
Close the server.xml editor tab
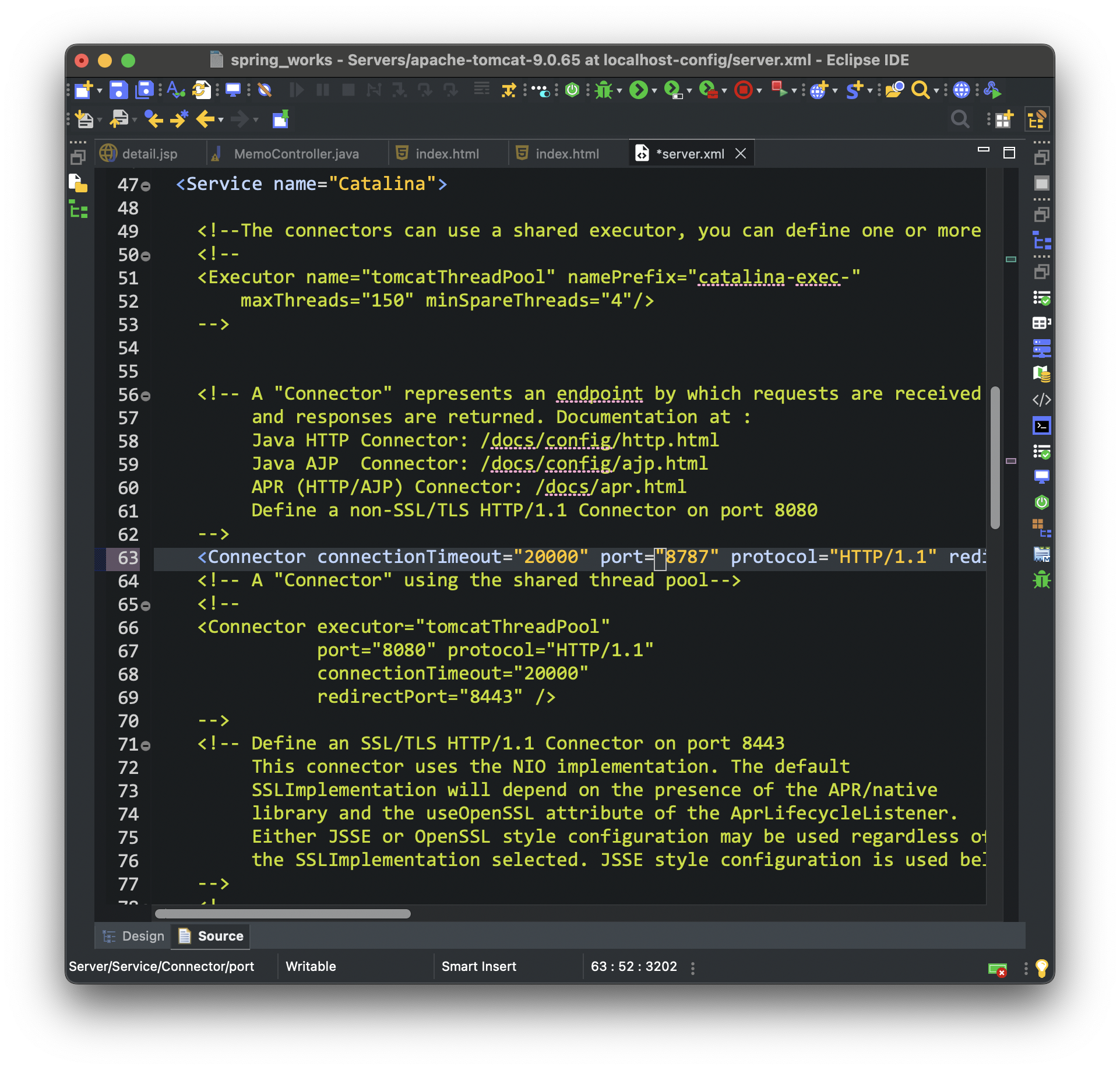[x=741, y=153]
